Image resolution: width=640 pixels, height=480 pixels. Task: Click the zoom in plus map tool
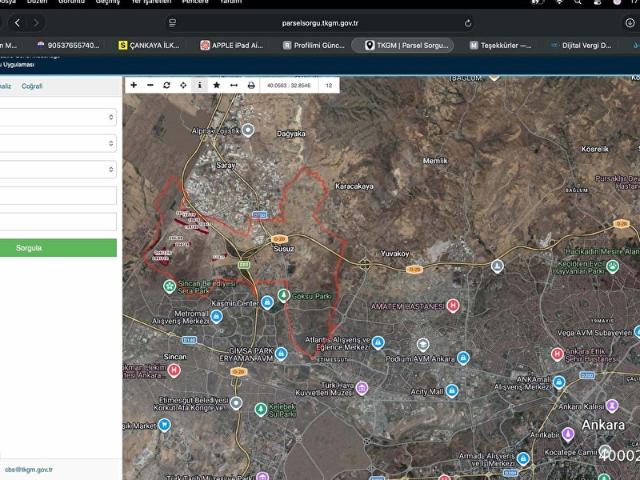[133, 85]
